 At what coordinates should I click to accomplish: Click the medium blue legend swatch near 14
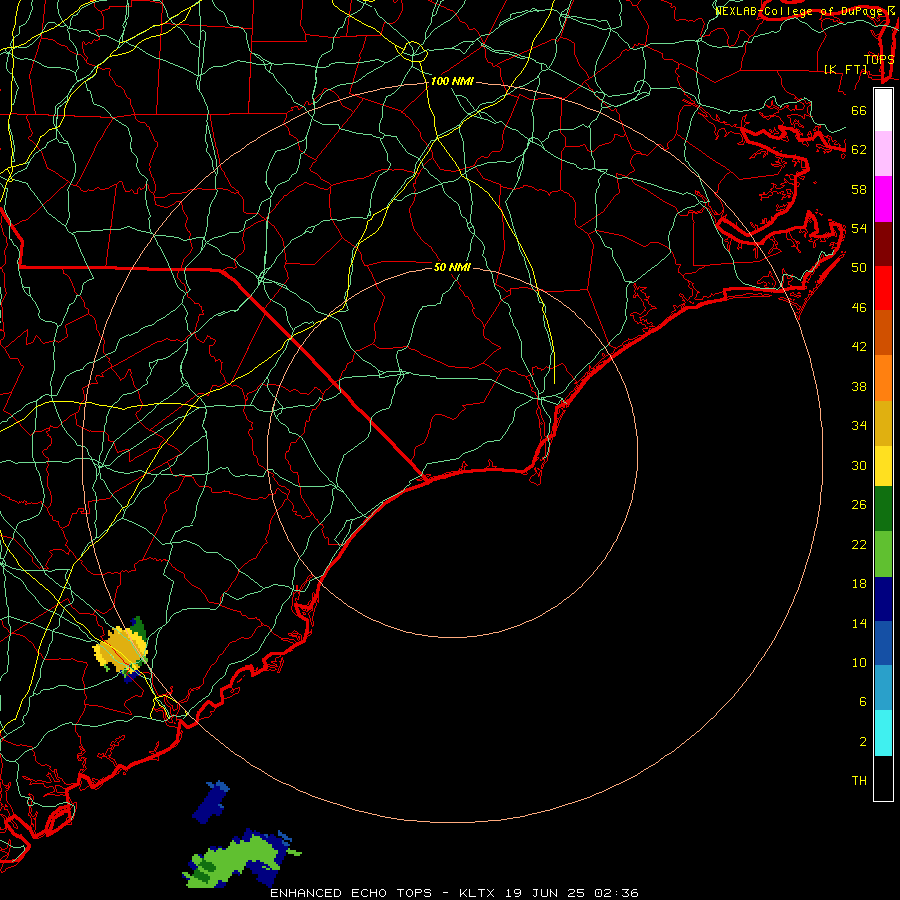[x=883, y=643]
